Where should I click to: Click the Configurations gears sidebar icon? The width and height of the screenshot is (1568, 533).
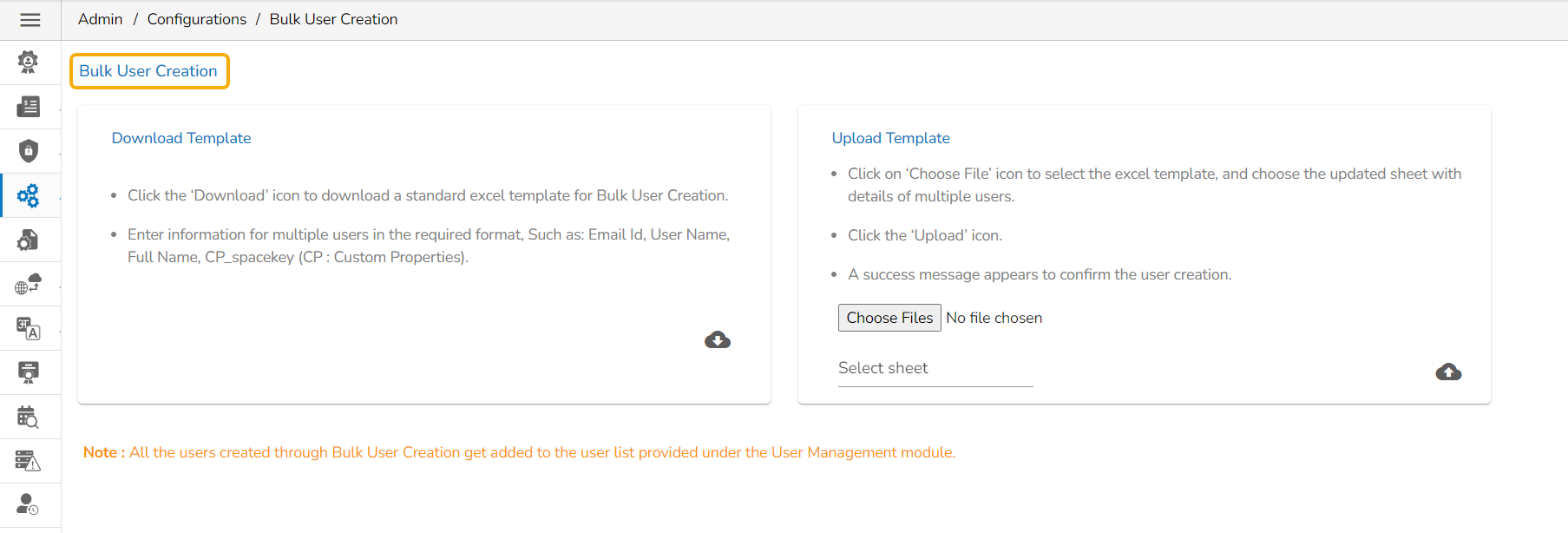point(29,195)
